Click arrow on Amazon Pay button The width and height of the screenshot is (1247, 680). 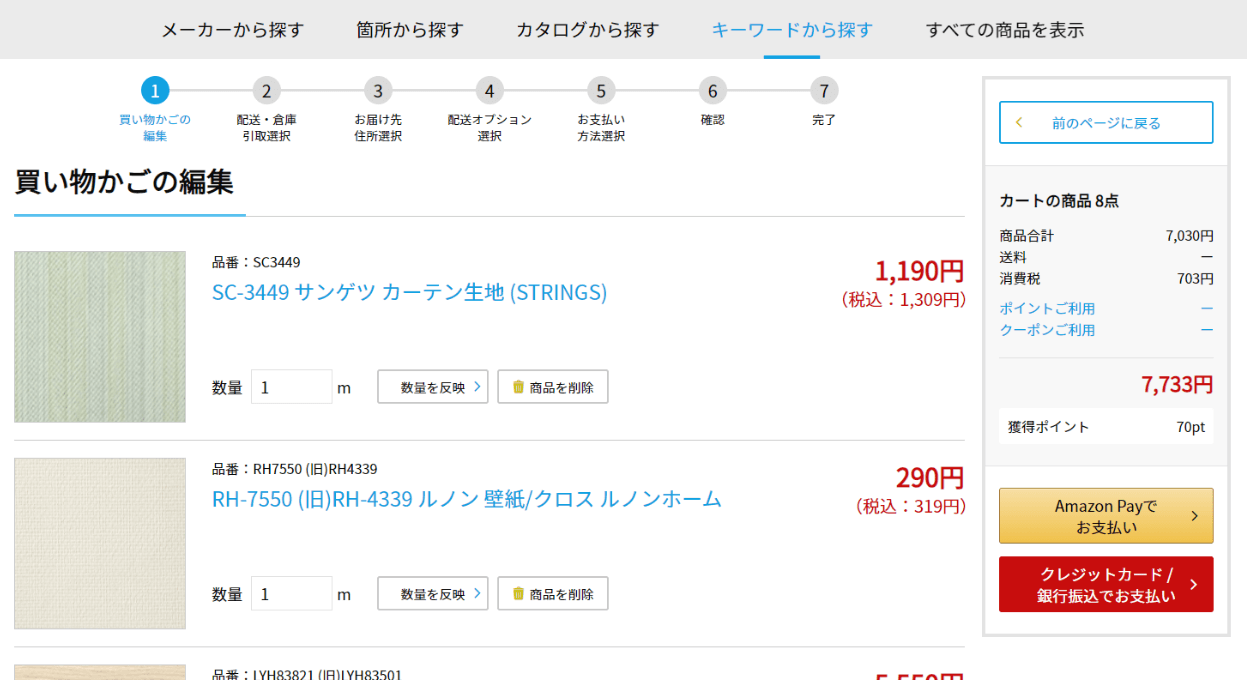1194,516
